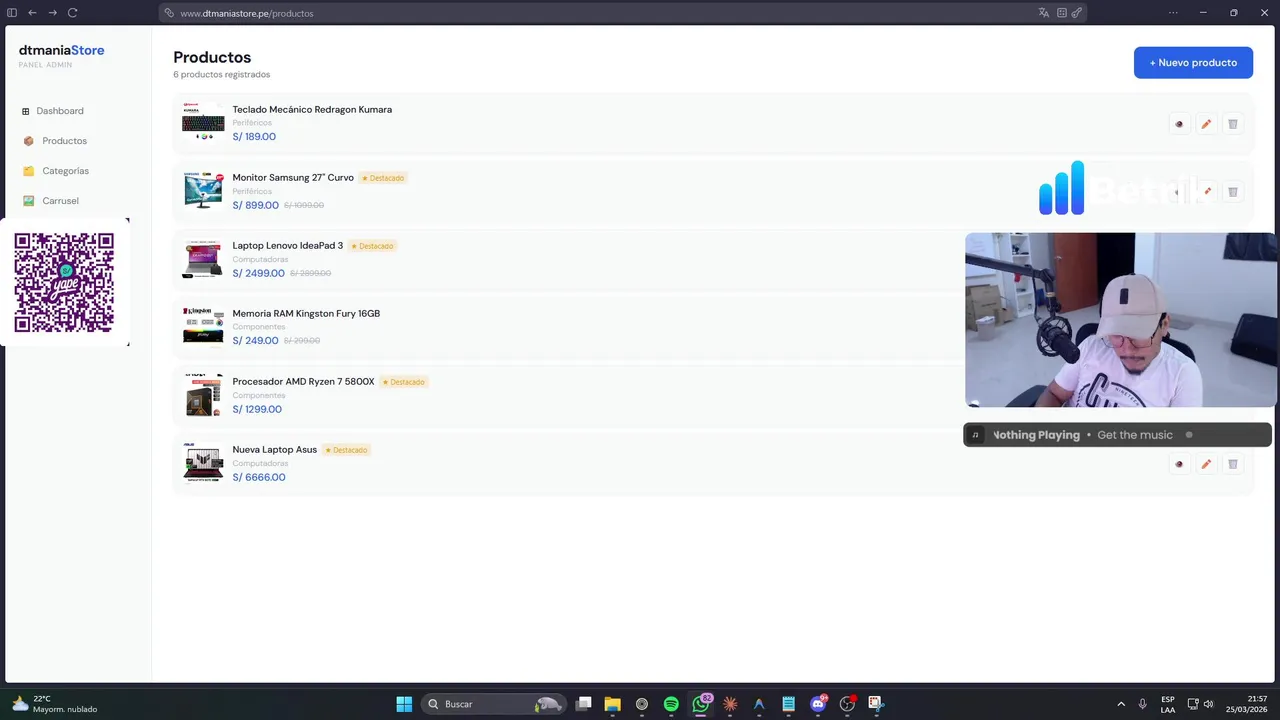This screenshot has width=1280, height=720.
Task: Reload the page
Action: tap(72, 13)
